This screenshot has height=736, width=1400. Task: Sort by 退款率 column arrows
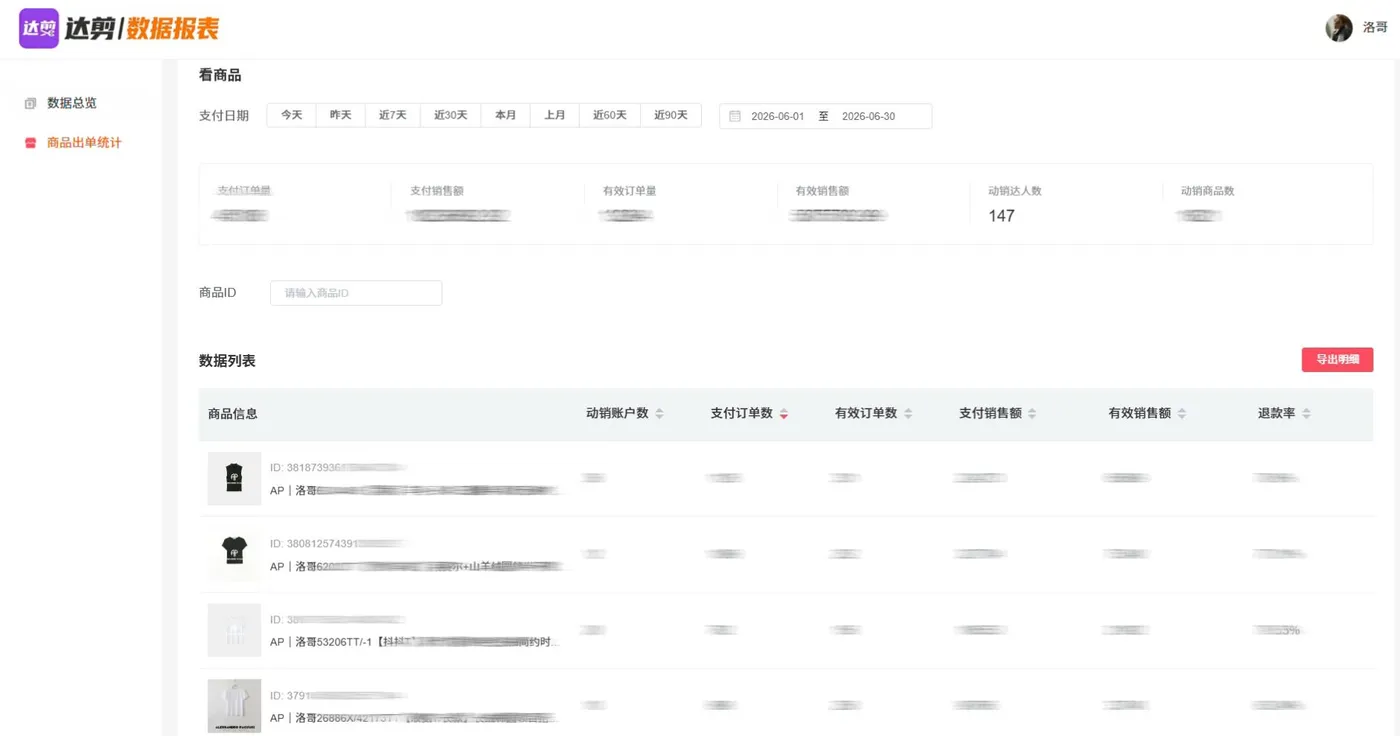click(1306, 414)
